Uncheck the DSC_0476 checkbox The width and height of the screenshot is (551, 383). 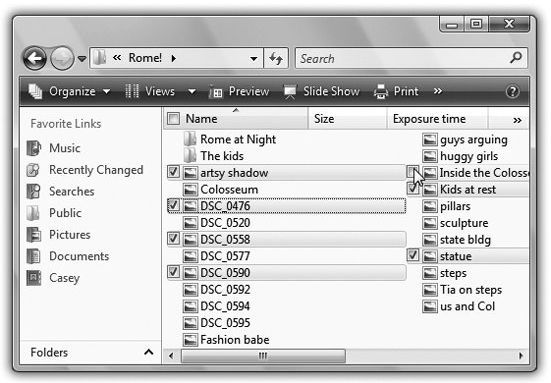point(173,206)
